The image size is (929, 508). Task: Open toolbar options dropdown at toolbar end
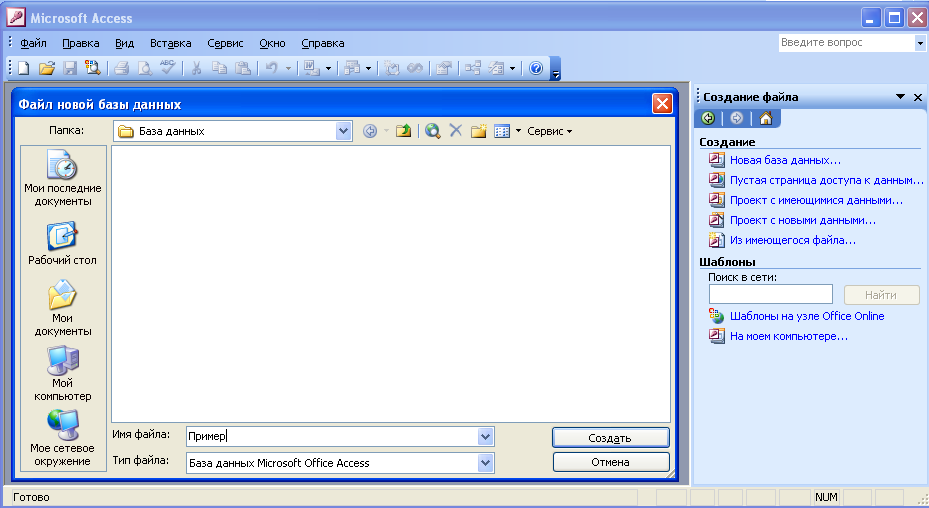pyautogui.click(x=556, y=69)
